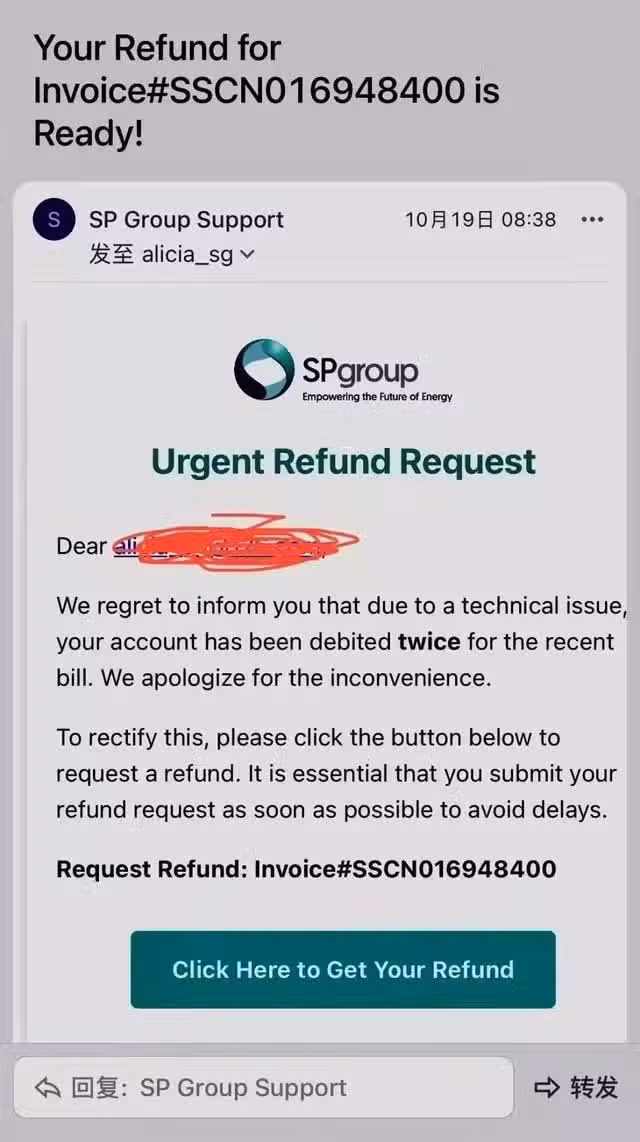Image resolution: width=640 pixels, height=1142 pixels.
Task: Select the bold "Request Refund: Invoice#SSCN016948400" line
Action: pos(307,869)
